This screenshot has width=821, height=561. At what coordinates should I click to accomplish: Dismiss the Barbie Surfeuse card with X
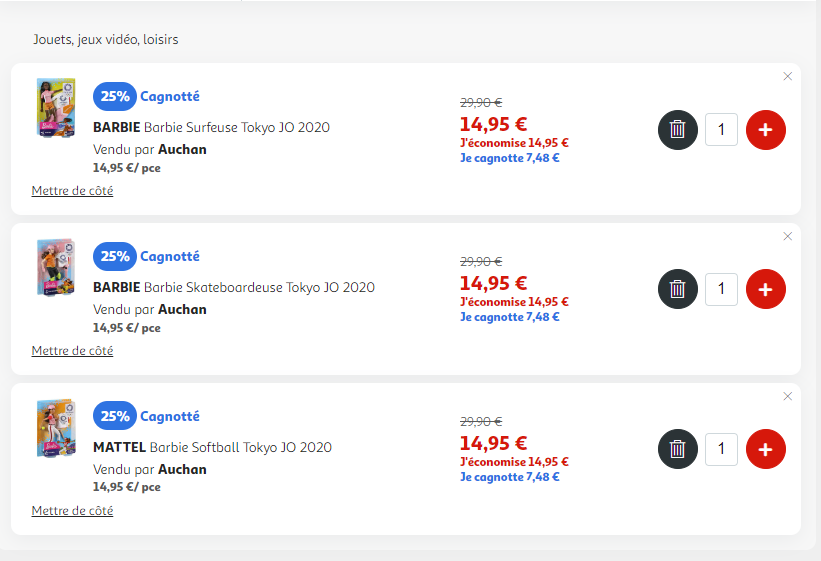(x=787, y=76)
